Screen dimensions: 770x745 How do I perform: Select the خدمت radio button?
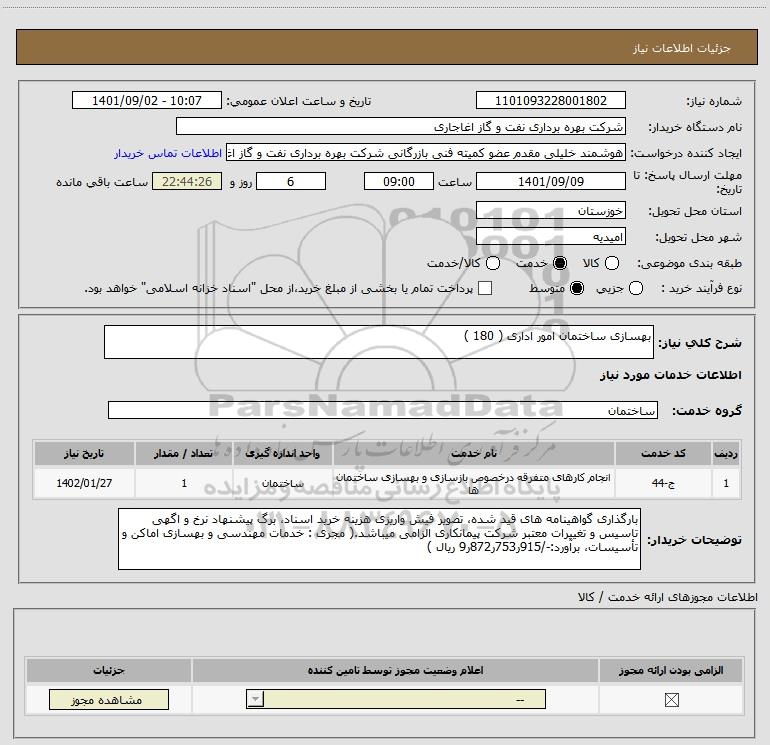(x=560, y=263)
